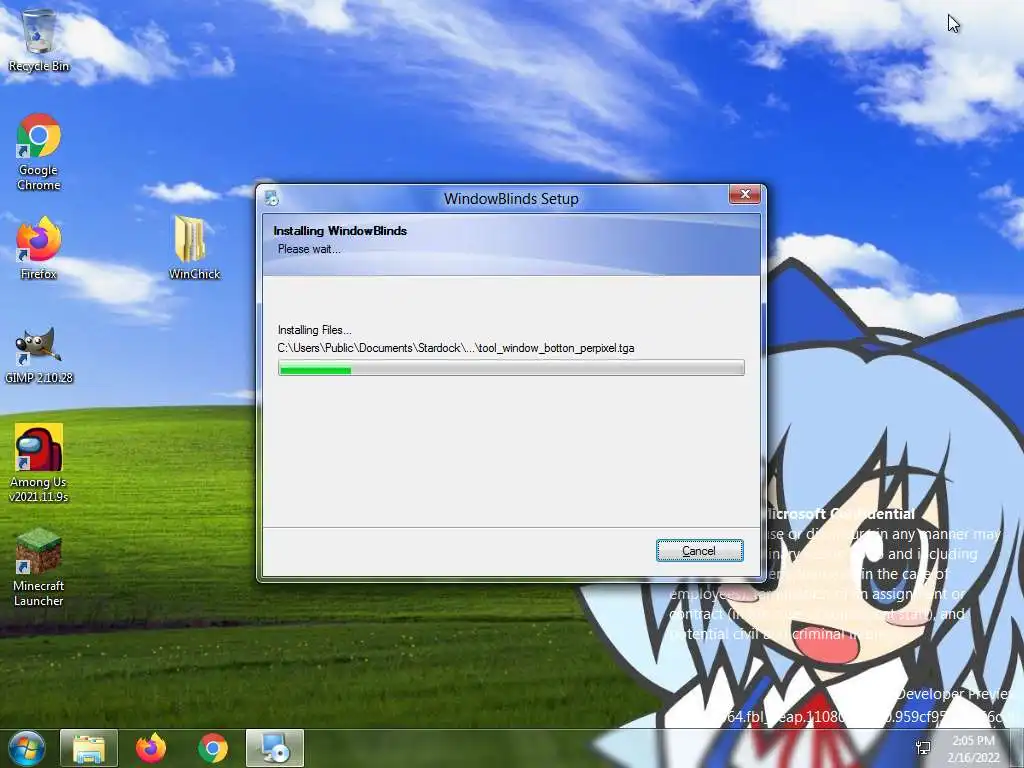Click the Installing WindowBlinds heading
Image resolution: width=1024 pixels, height=768 pixels.
[x=340, y=231]
